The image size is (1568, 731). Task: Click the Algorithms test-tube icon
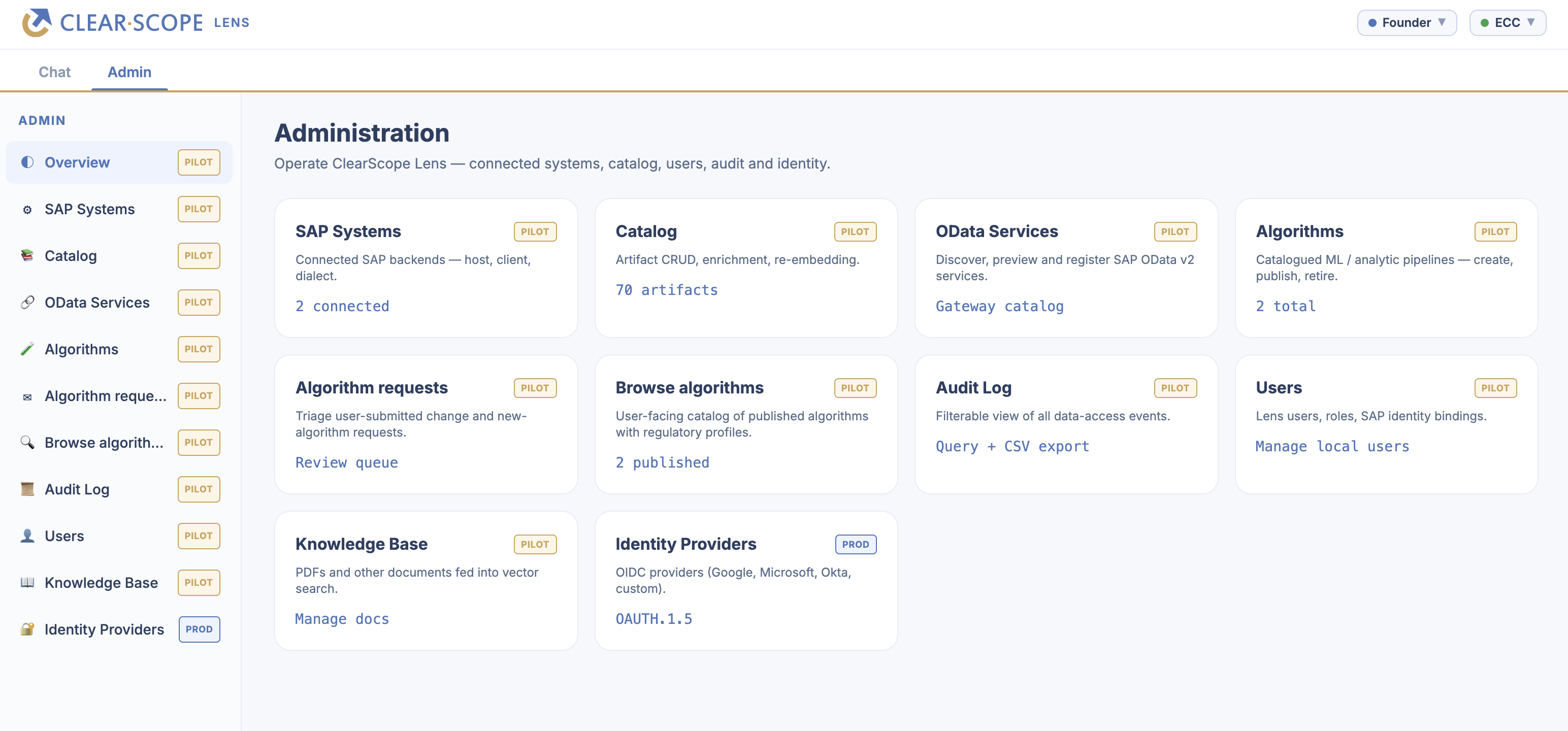pos(27,349)
